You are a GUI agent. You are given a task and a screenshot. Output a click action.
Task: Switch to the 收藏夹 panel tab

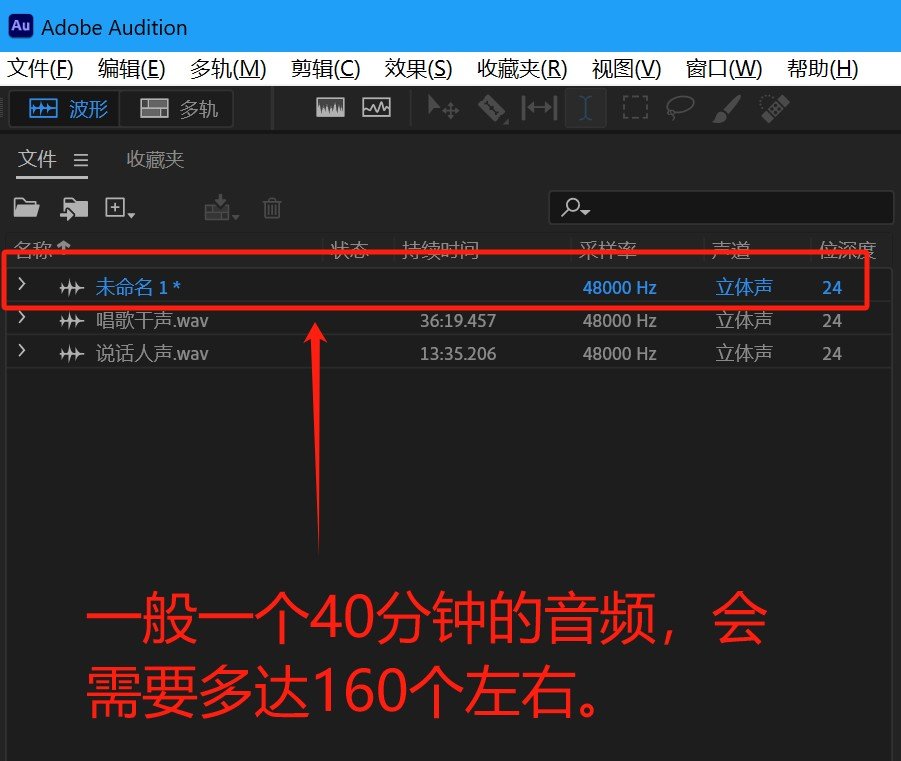point(155,160)
